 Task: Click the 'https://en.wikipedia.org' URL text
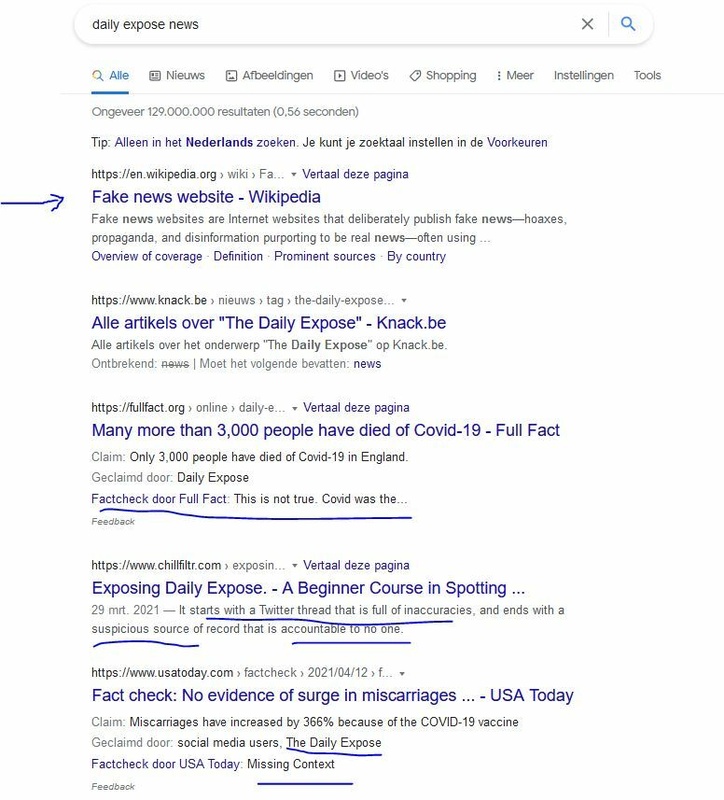[154, 174]
